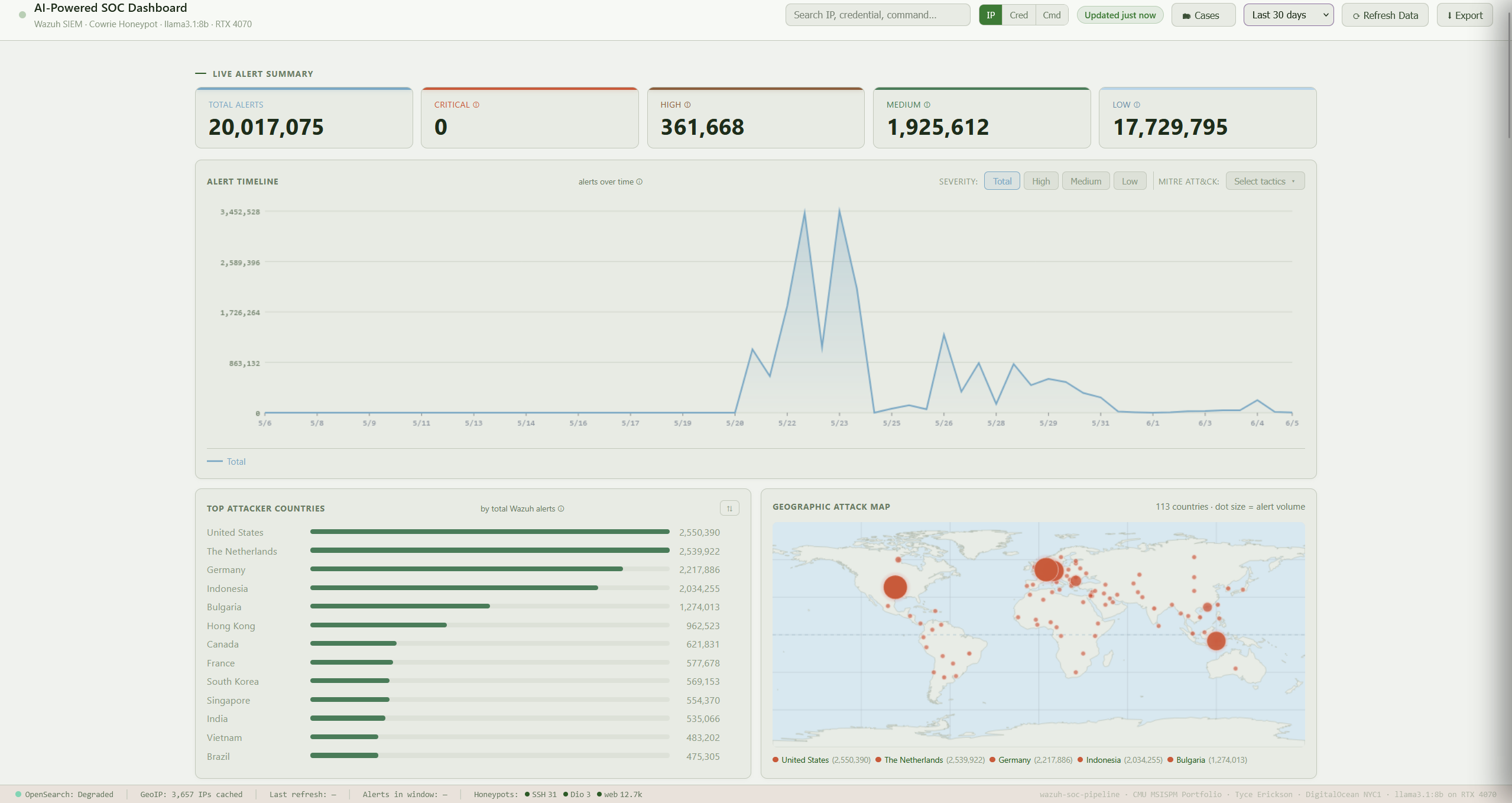Show Low severity in alert timeline

(x=1130, y=182)
